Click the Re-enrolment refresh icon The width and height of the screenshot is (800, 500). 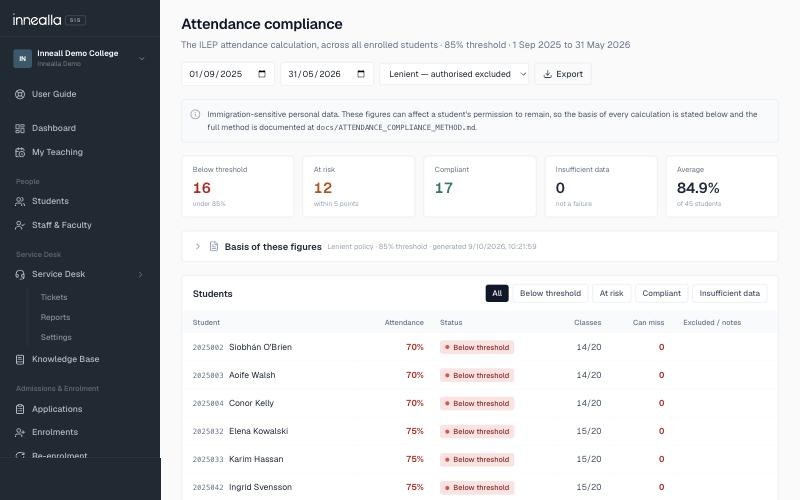pos(20,455)
